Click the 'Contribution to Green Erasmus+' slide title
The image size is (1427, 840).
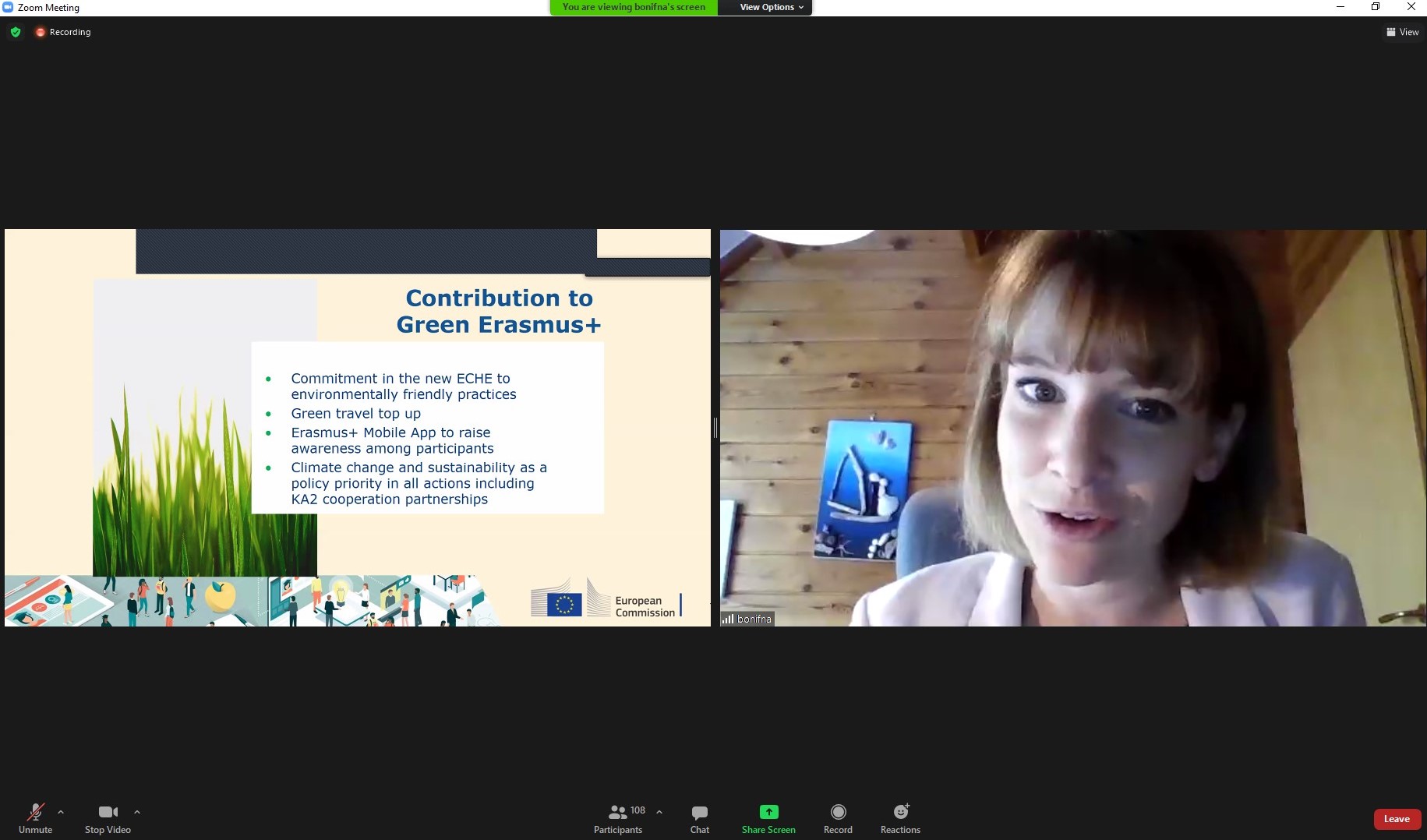tap(499, 311)
